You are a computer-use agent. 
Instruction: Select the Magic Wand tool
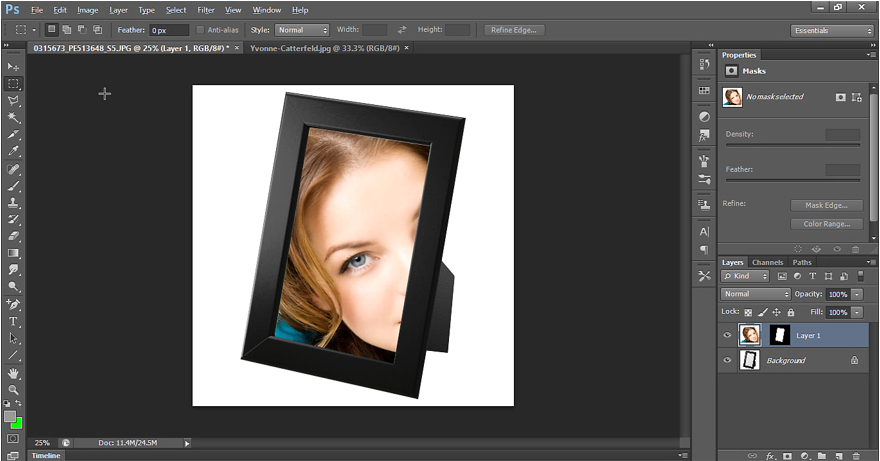point(14,118)
